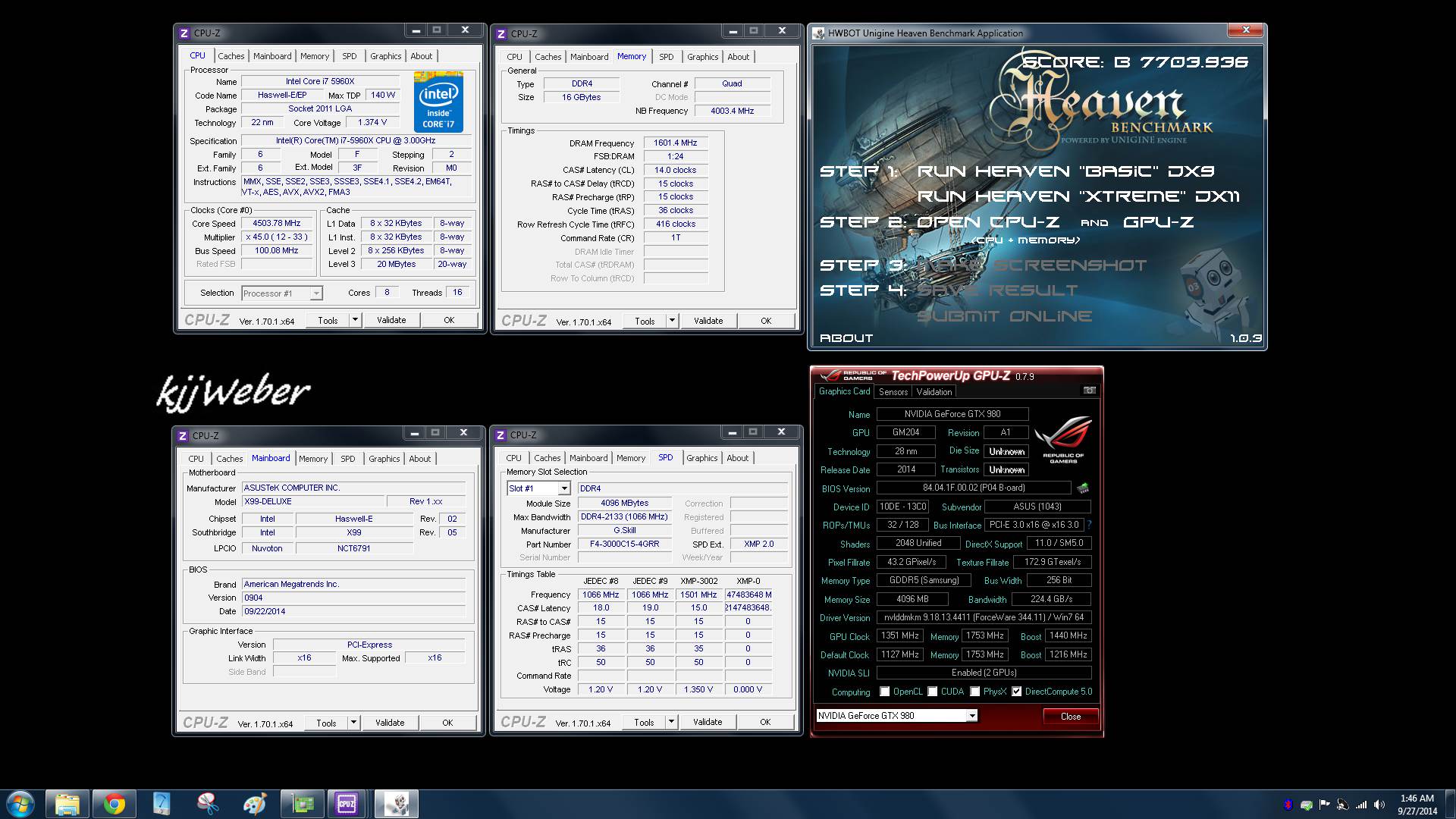Click the Bus Interface question mark icon

coord(1090,525)
